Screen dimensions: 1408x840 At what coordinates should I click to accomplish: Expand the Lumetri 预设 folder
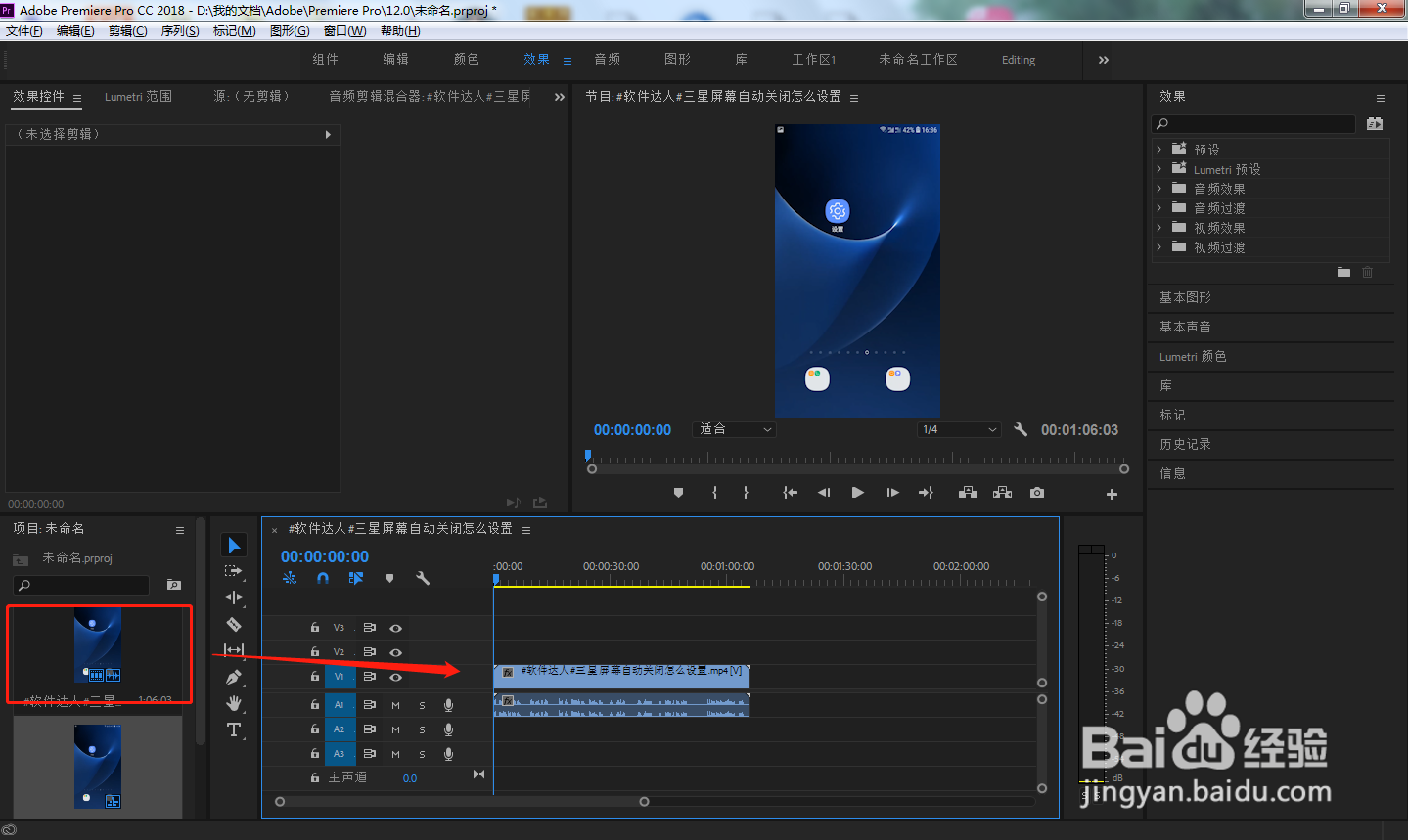click(x=1159, y=169)
